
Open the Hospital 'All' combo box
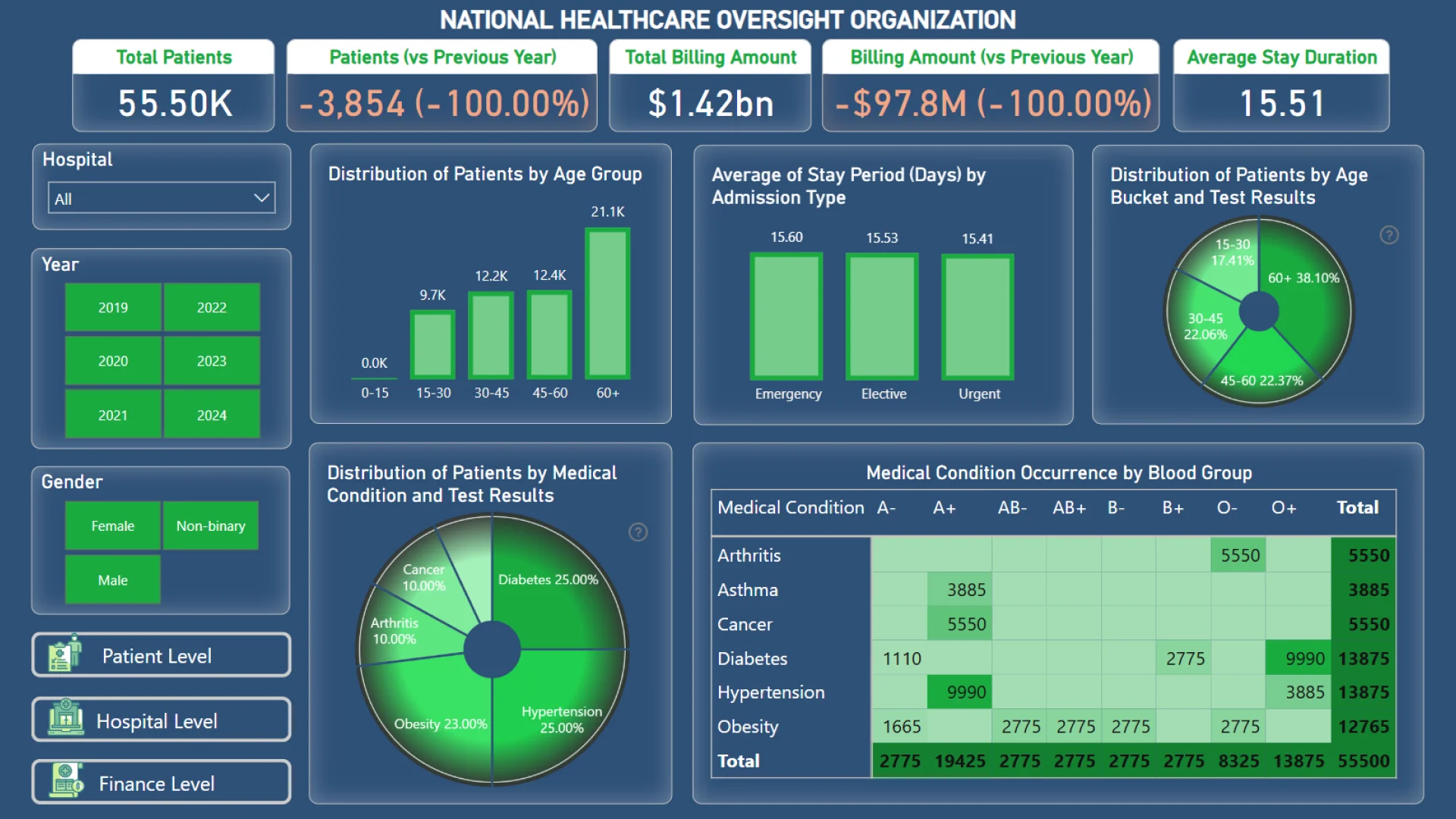[x=152, y=199]
